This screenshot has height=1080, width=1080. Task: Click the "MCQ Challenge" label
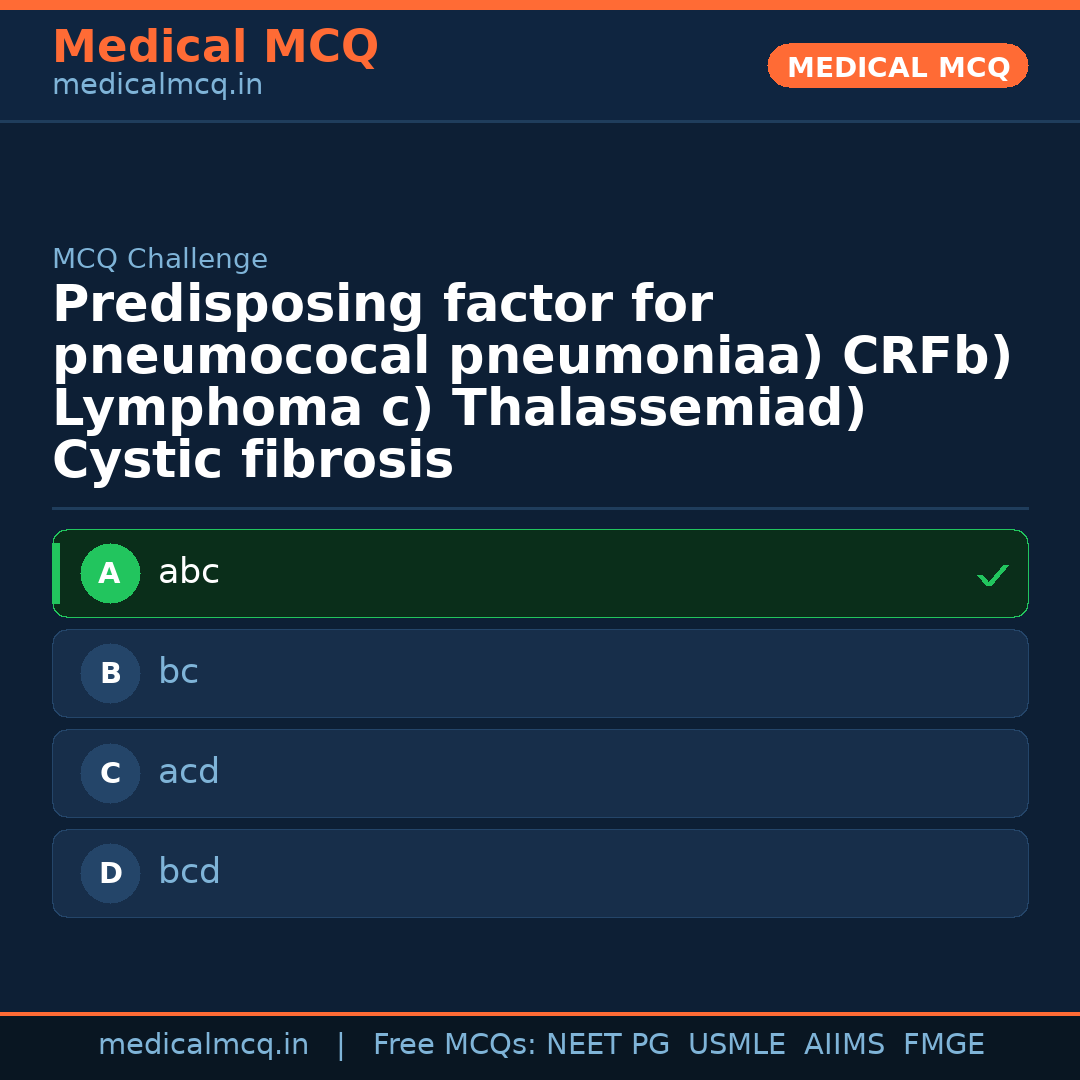(x=160, y=259)
